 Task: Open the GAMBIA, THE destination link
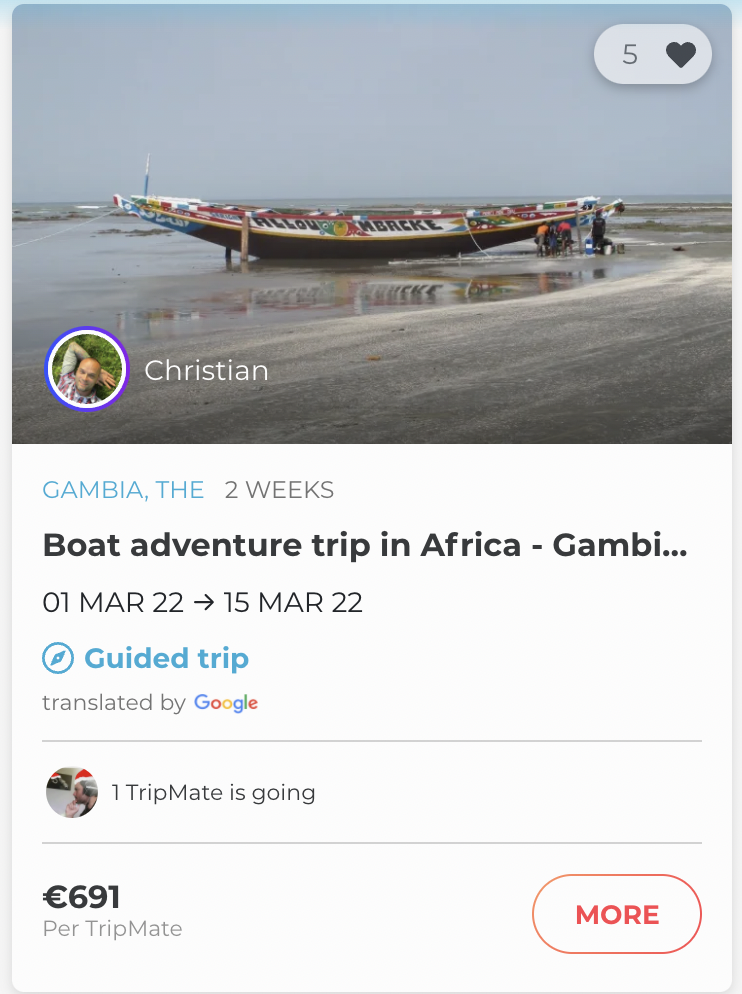click(x=123, y=490)
